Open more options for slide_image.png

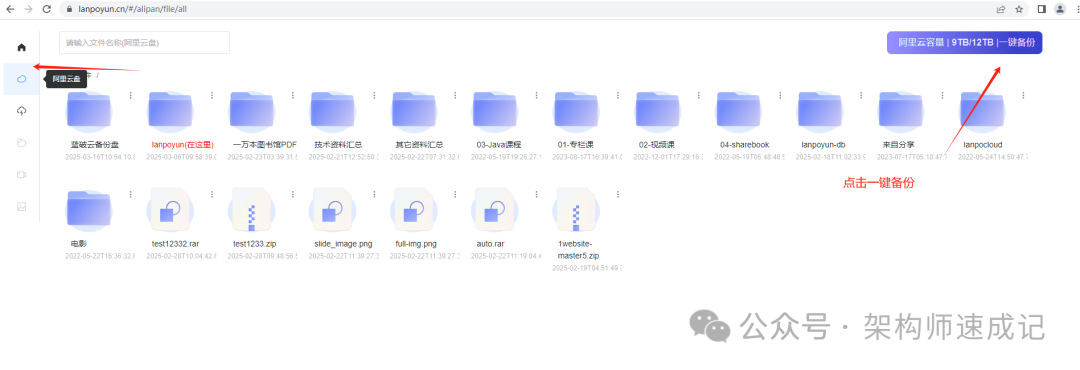[374, 194]
